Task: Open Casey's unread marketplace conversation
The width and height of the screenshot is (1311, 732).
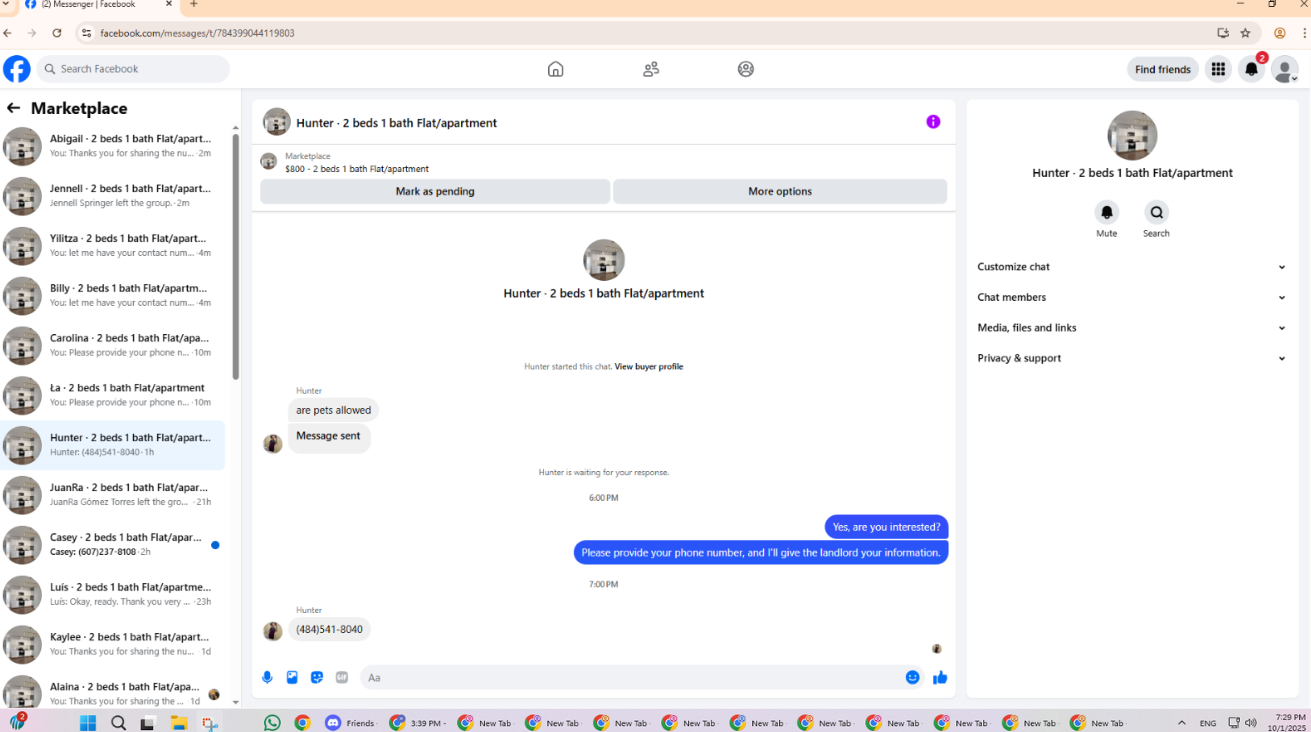Action: (x=113, y=545)
